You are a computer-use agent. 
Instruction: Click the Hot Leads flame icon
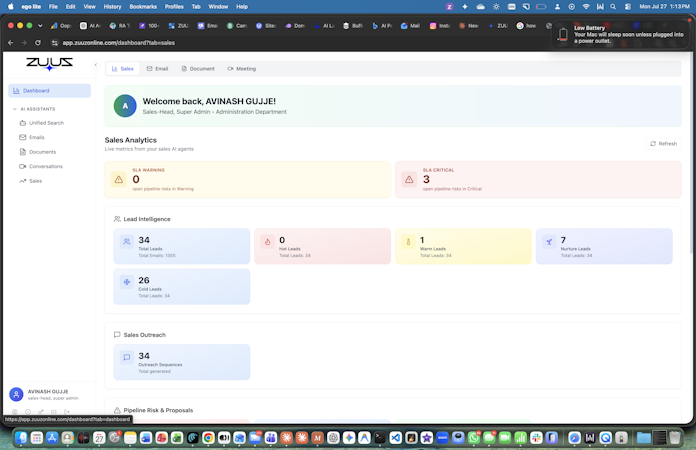coord(268,242)
